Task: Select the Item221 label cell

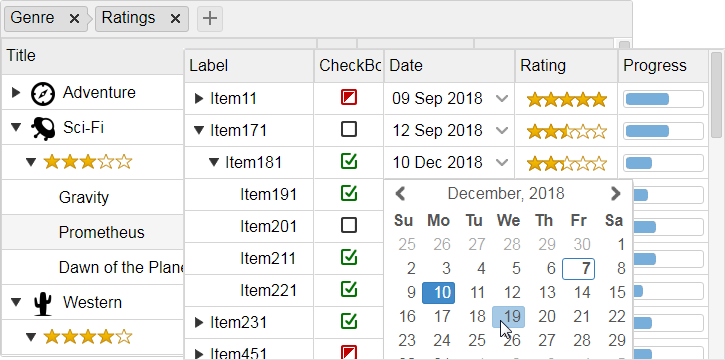Action: click(x=250, y=290)
